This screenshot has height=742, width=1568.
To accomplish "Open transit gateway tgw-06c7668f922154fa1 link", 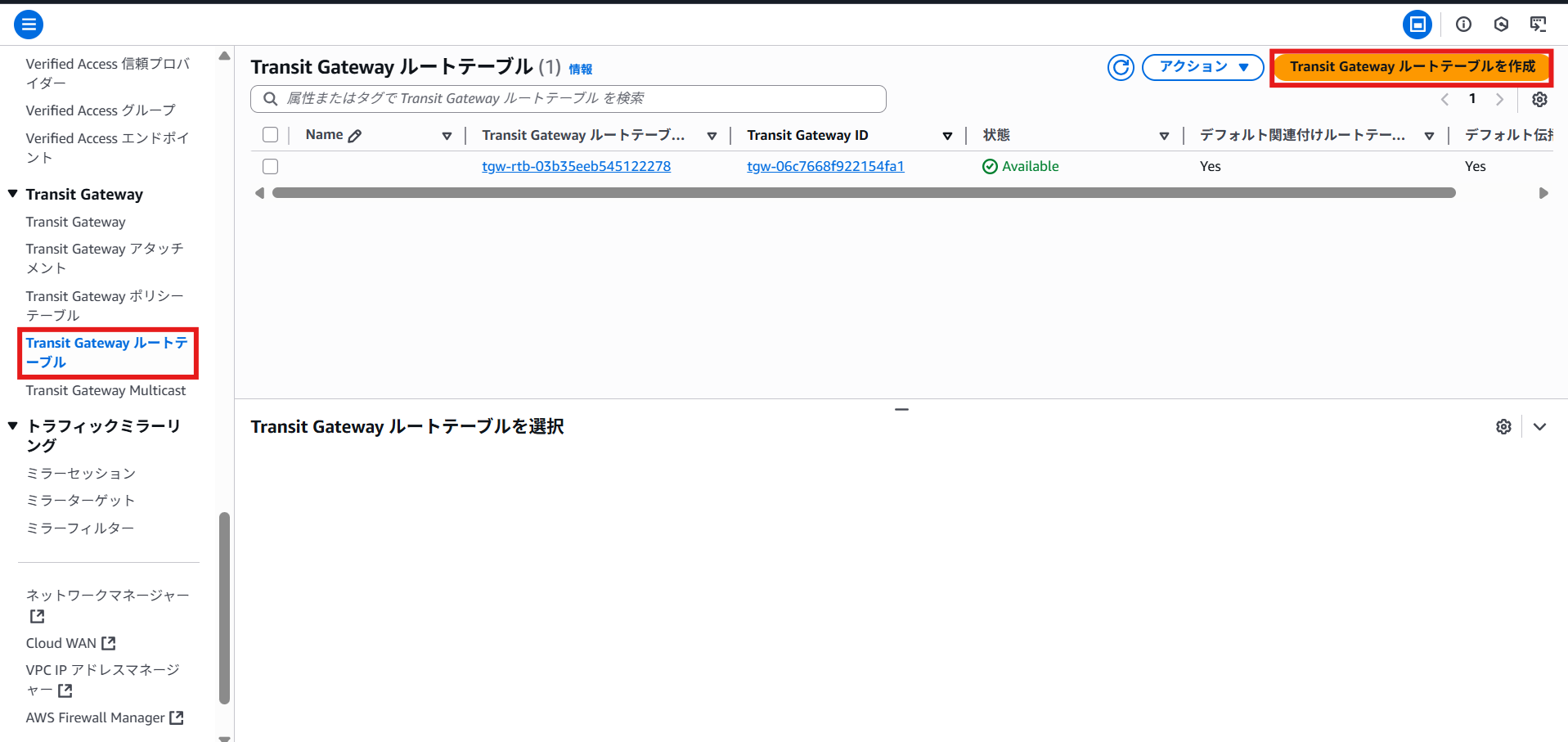I will click(825, 167).
